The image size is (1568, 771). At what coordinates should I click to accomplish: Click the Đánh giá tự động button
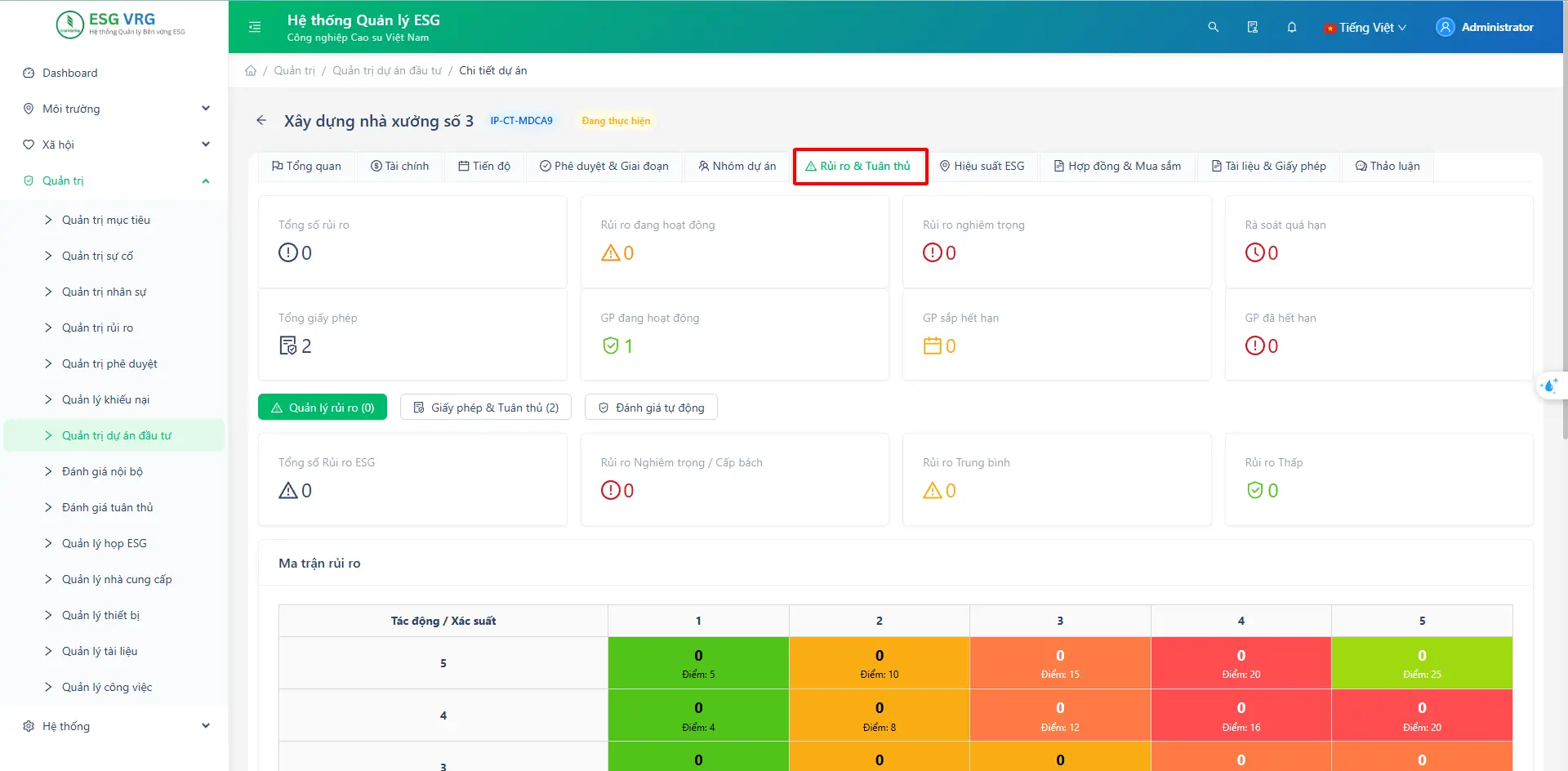click(x=651, y=408)
